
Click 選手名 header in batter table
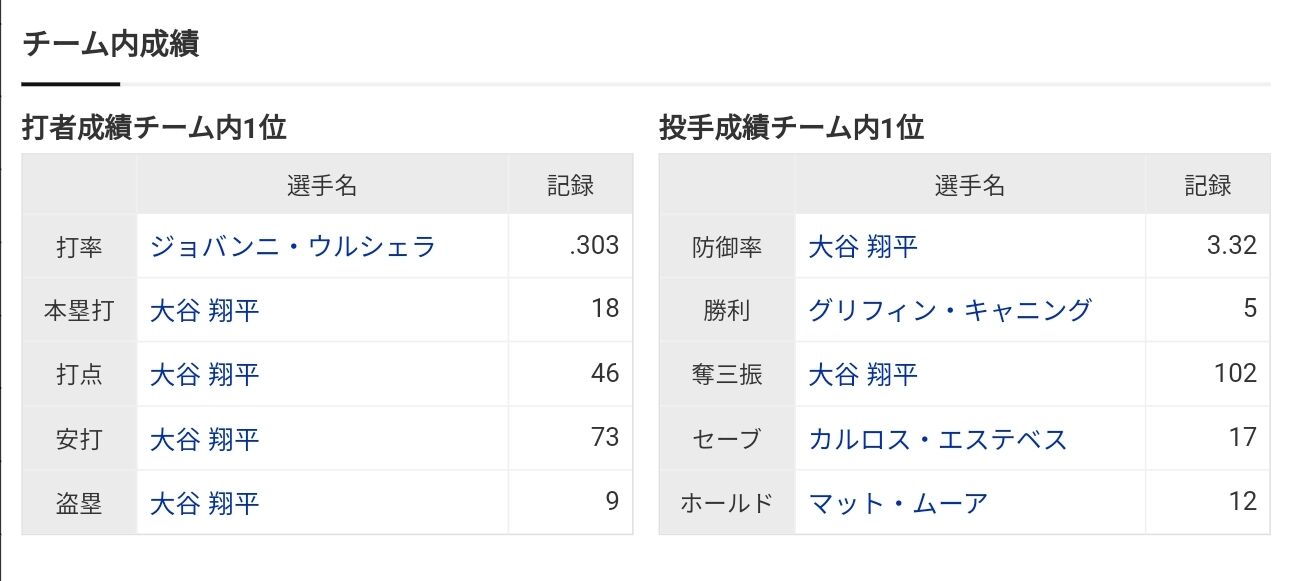point(322,185)
